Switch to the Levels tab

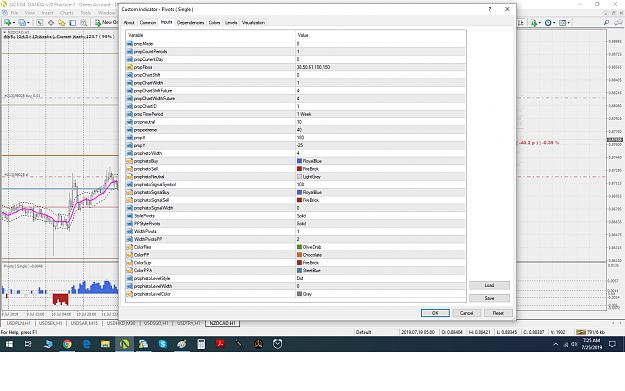pyautogui.click(x=231, y=23)
